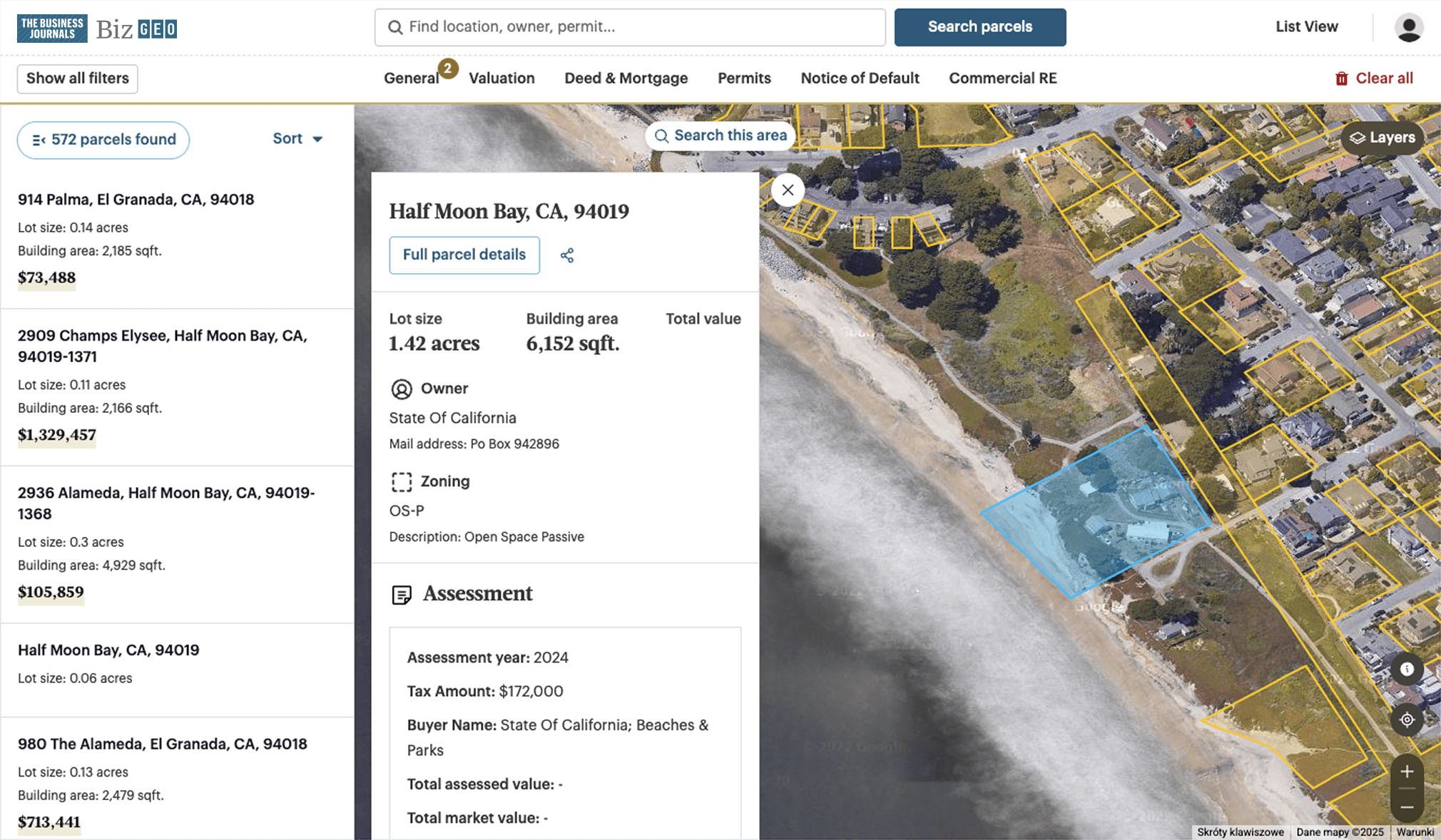Click the Business Journals BizGEO logo
Viewport: 1441px width, 840px height.
click(x=97, y=28)
